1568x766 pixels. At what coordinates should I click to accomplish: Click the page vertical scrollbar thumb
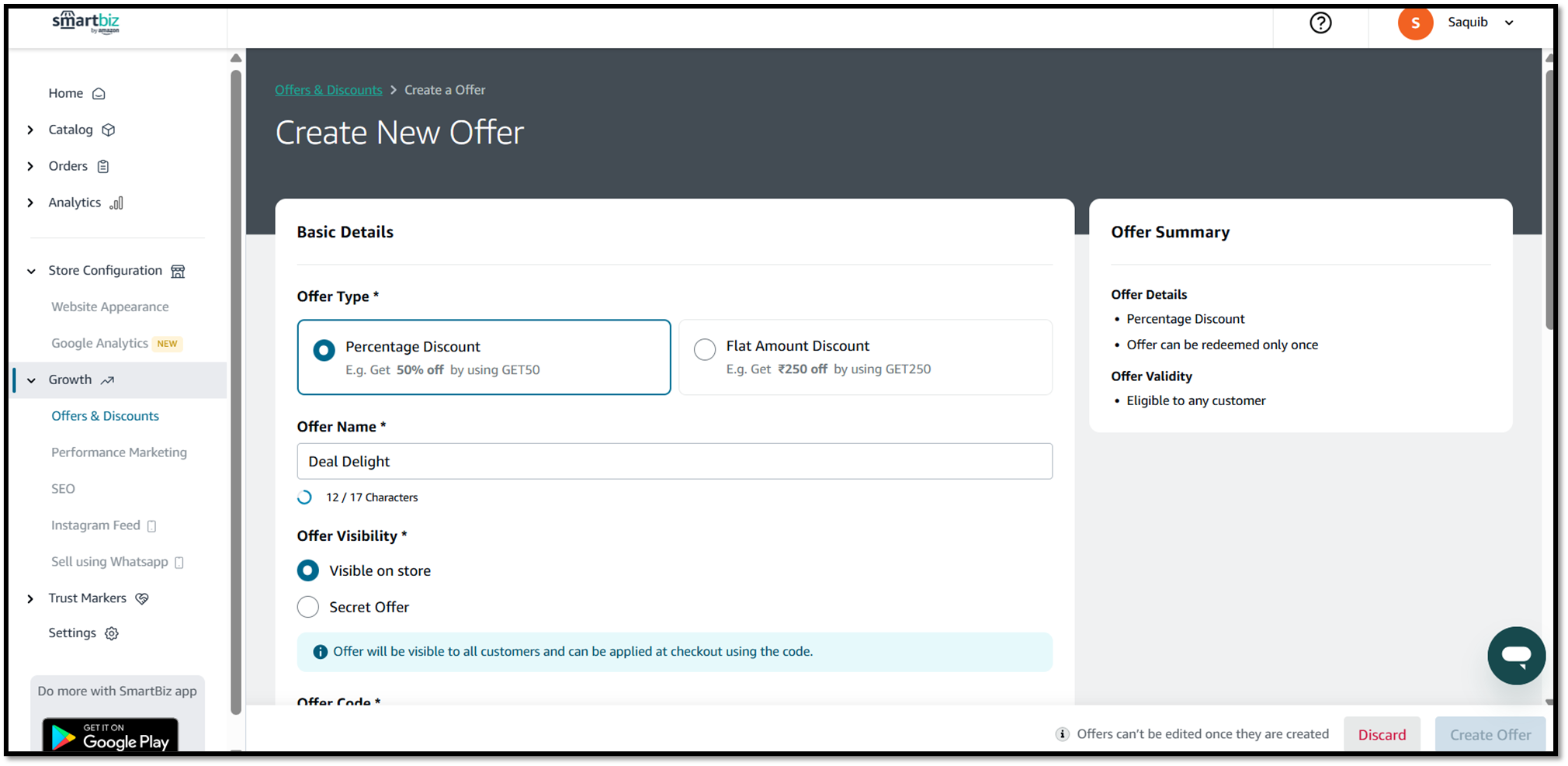(1549, 200)
